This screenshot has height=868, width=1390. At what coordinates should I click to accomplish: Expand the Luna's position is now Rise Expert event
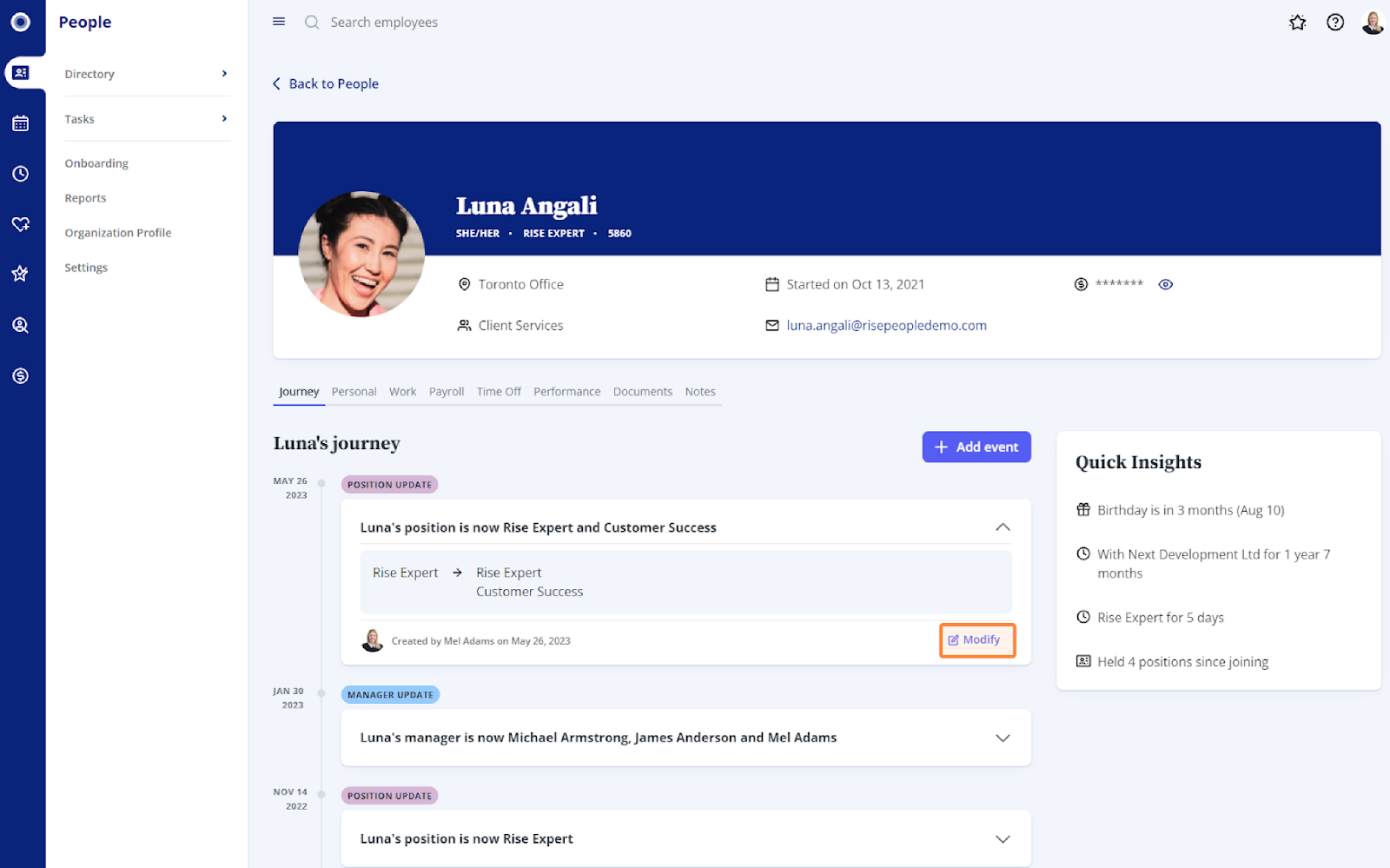pyautogui.click(x=1003, y=838)
